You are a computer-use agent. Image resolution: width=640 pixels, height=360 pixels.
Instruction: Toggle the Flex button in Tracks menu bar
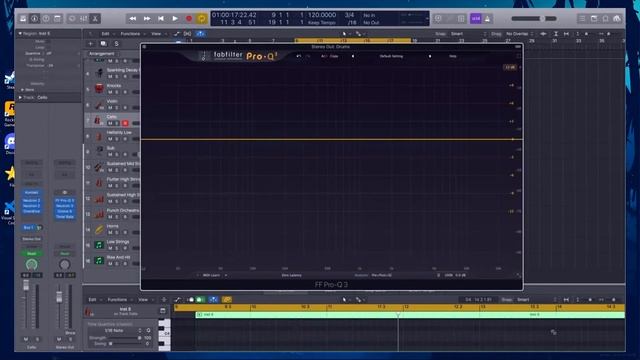tap(187, 34)
